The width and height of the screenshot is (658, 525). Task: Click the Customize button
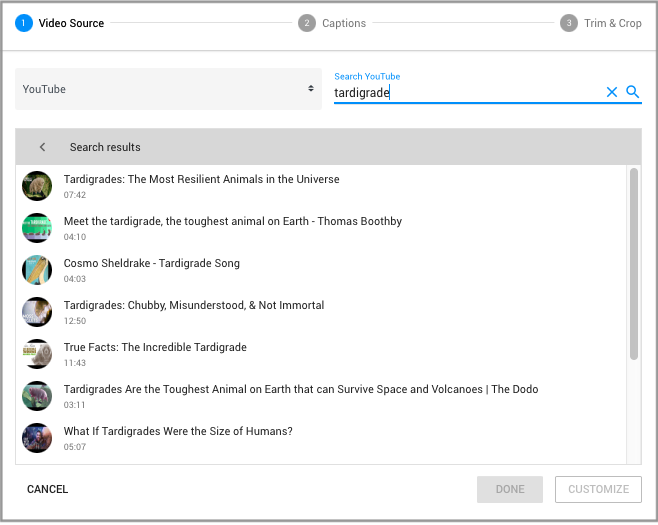tap(598, 489)
